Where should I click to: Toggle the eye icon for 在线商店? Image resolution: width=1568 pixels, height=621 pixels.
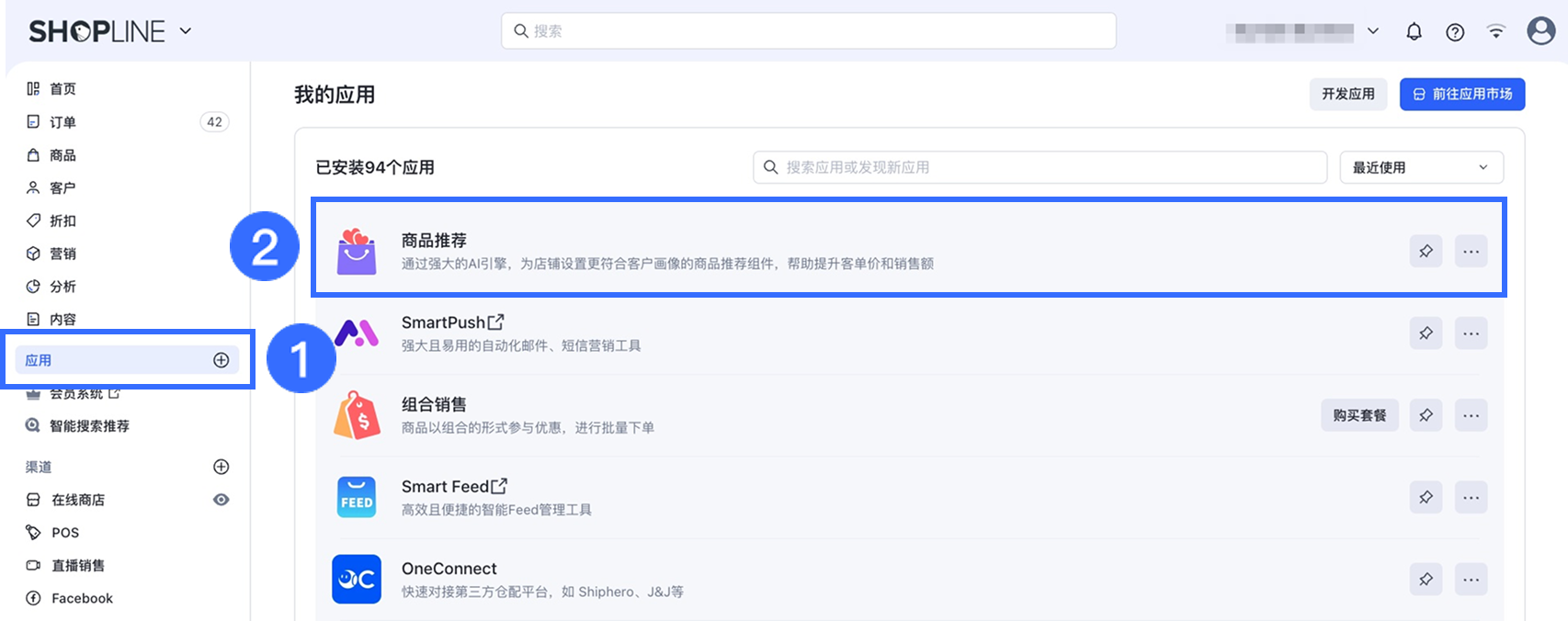(222, 500)
